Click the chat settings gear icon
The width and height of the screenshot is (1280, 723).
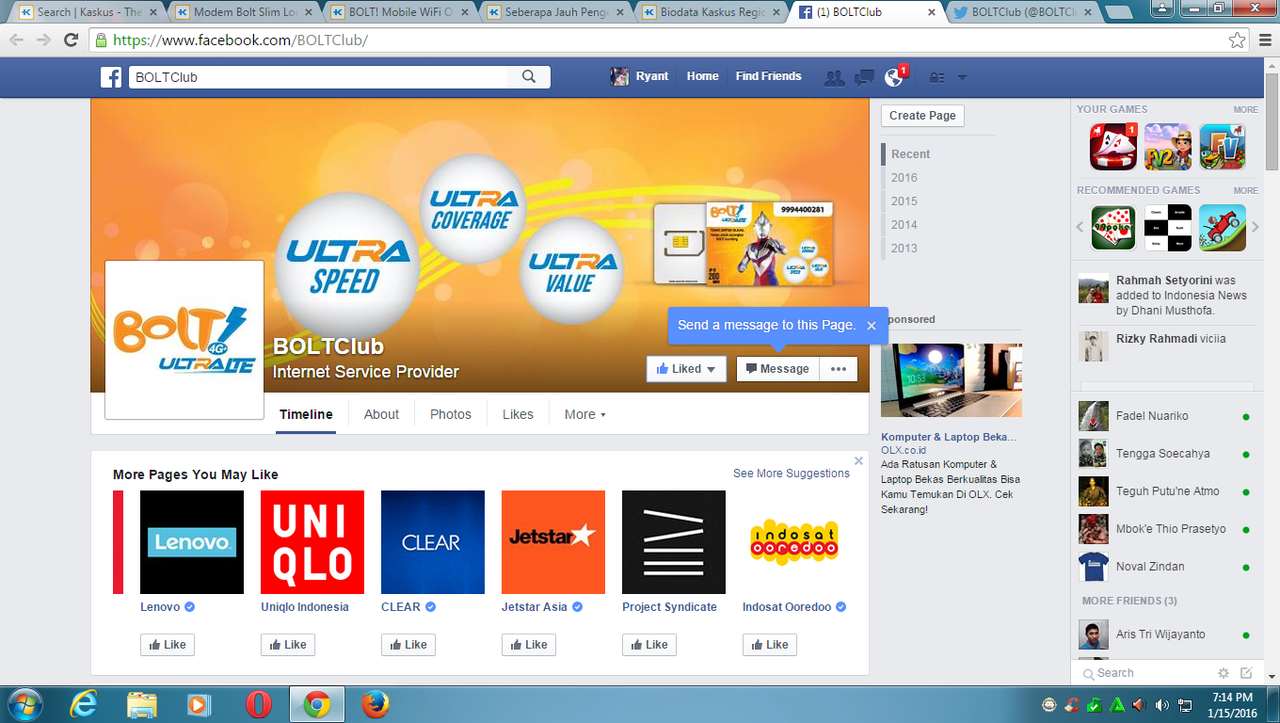[x=1223, y=673]
